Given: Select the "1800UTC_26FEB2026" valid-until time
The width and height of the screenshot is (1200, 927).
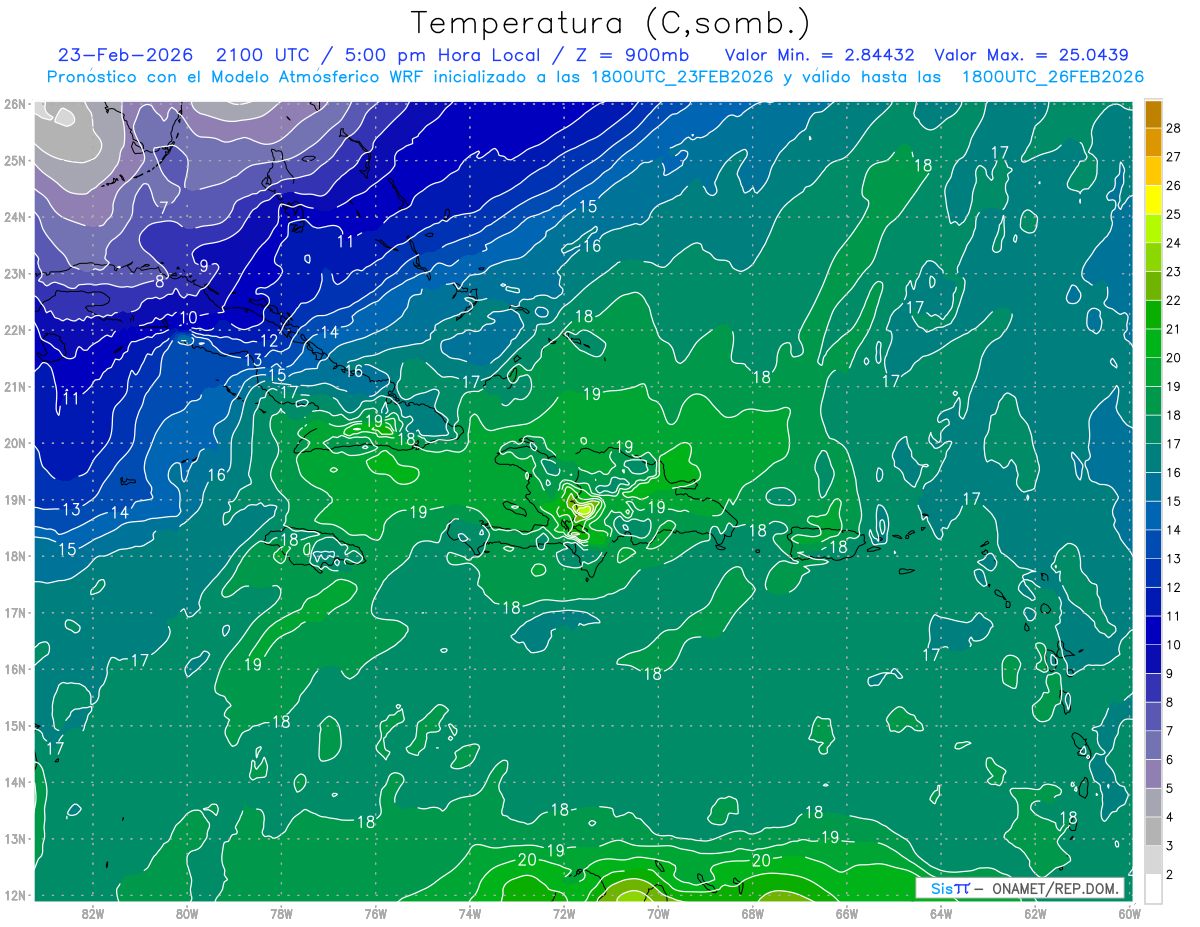Looking at the screenshot, I should click(x=1052, y=77).
